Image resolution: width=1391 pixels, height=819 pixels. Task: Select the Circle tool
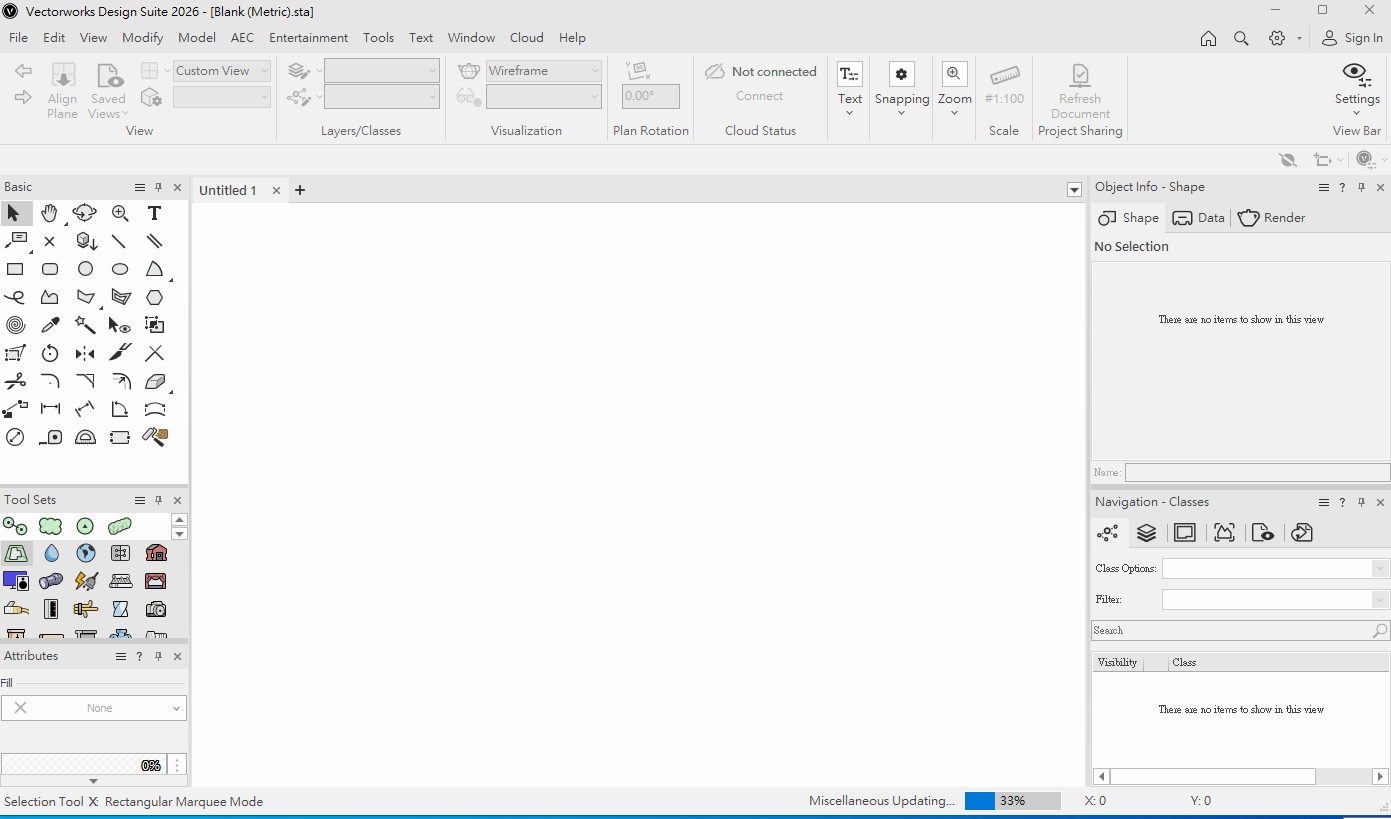85,269
